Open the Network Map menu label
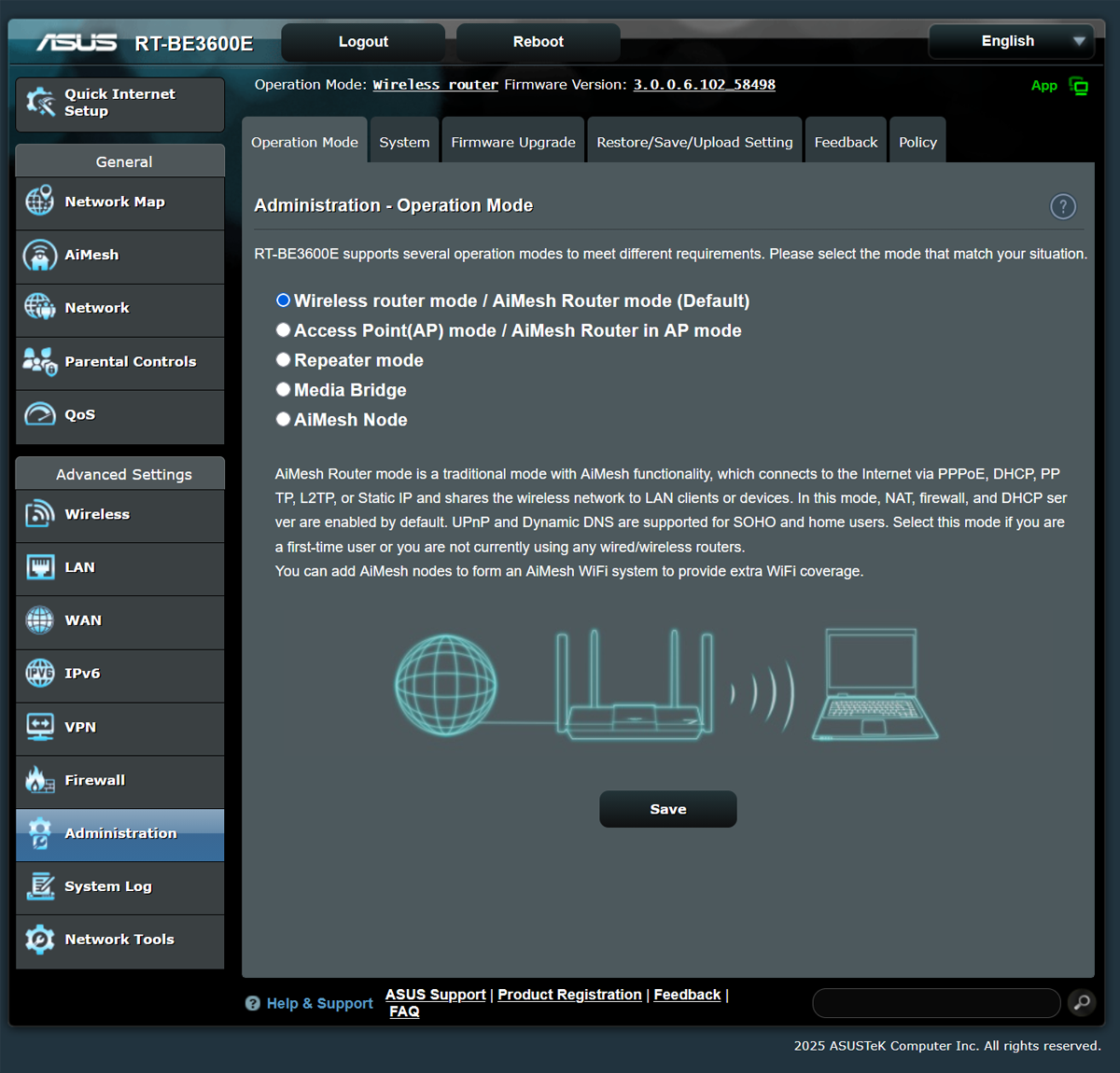The width and height of the screenshot is (1120, 1073). [115, 202]
